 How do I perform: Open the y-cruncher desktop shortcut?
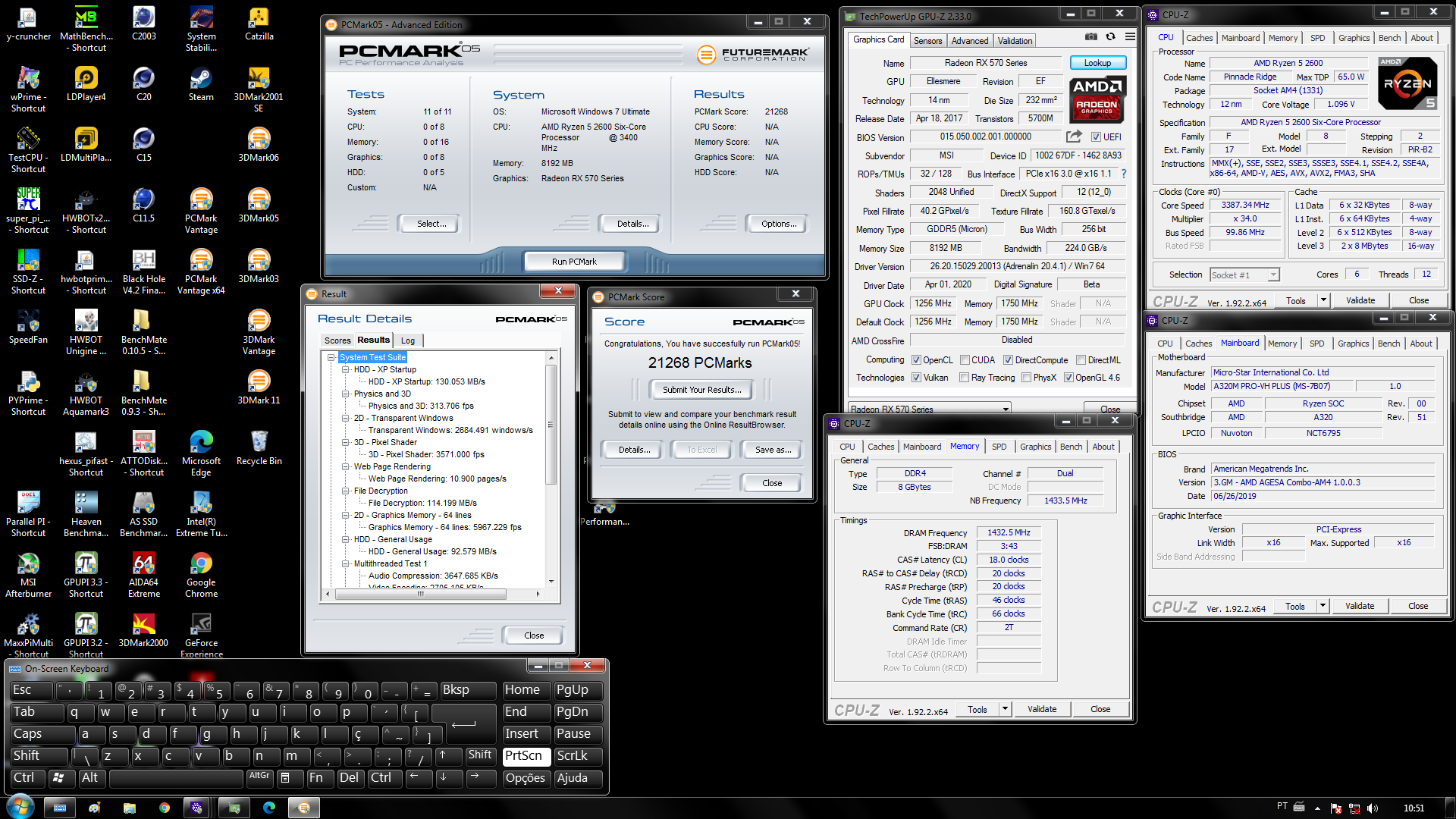point(28,23)
